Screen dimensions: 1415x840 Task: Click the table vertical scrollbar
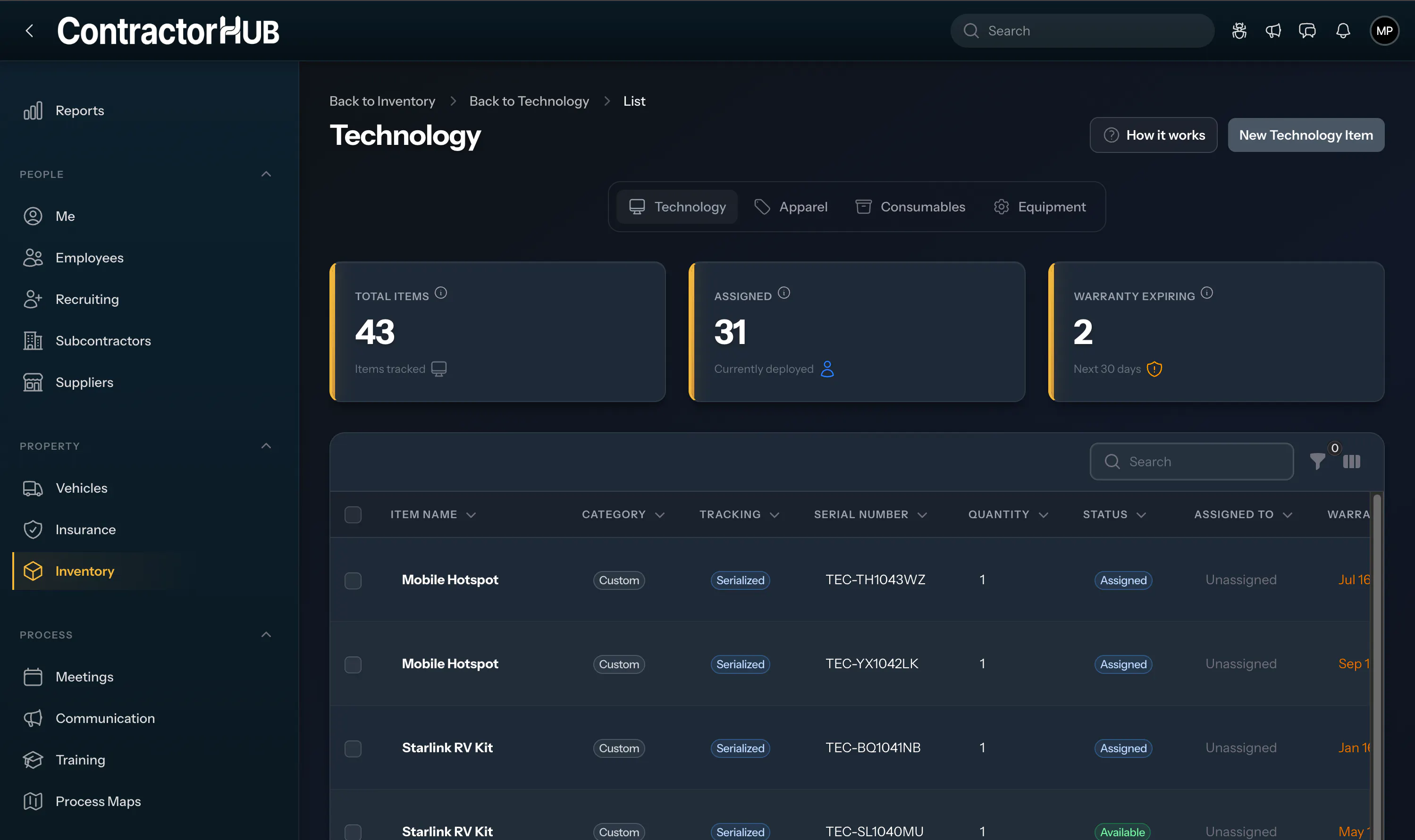tap(1376, 667)
